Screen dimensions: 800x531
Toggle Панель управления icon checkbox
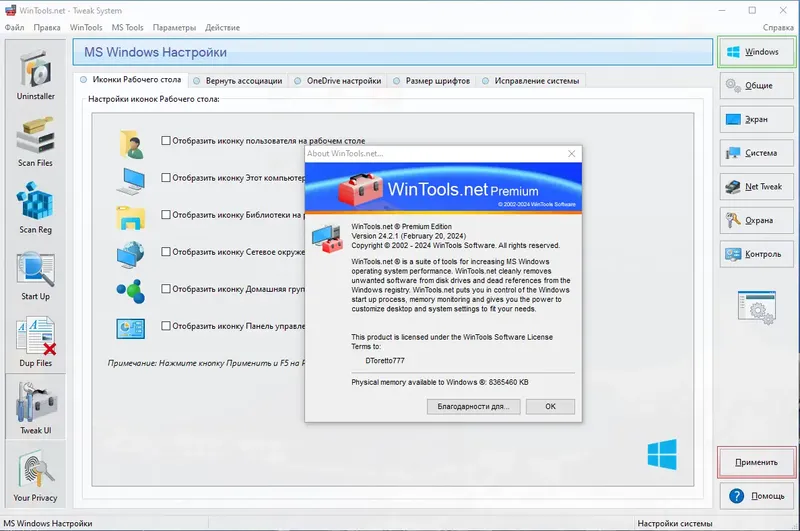coord(166,325)
